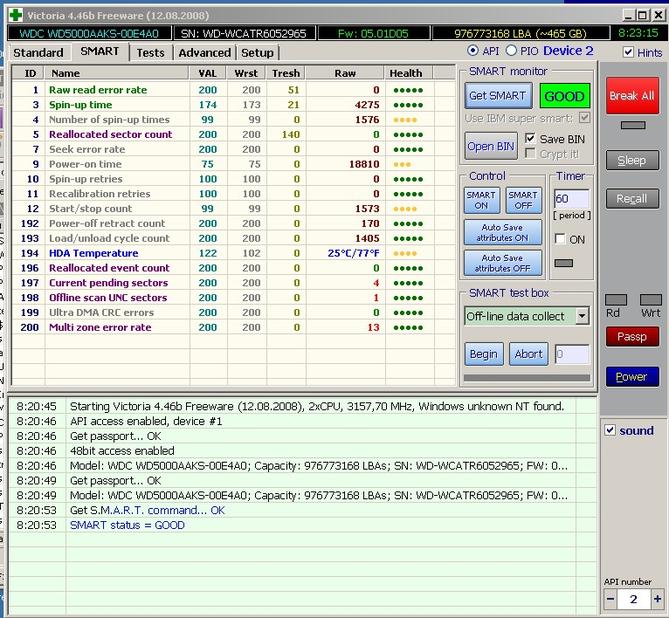Click the red Passp button
The width and height of the screenshot is (669, 618).
[632, 337]
